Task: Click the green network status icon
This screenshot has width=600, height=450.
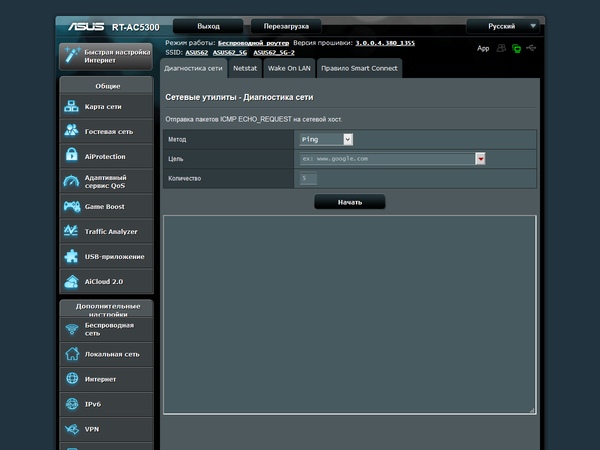Action: click(516, 49)
